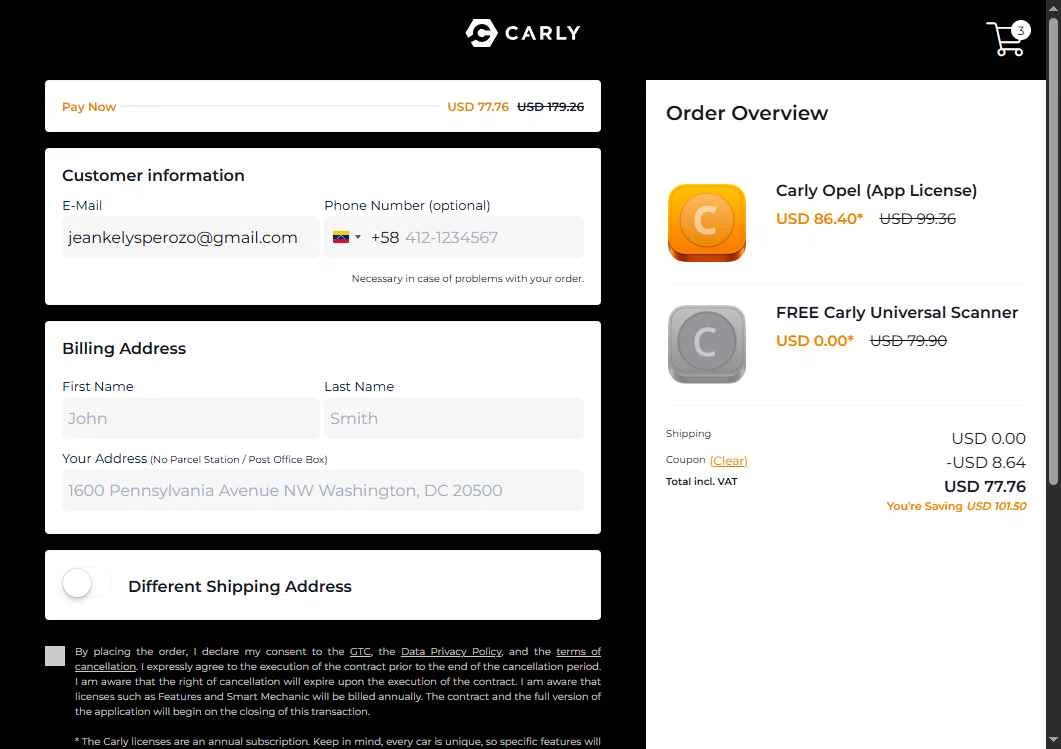Focus the Last Name field
The height and width of the screenshot is (749, 1061).
[x=453, y=418]
